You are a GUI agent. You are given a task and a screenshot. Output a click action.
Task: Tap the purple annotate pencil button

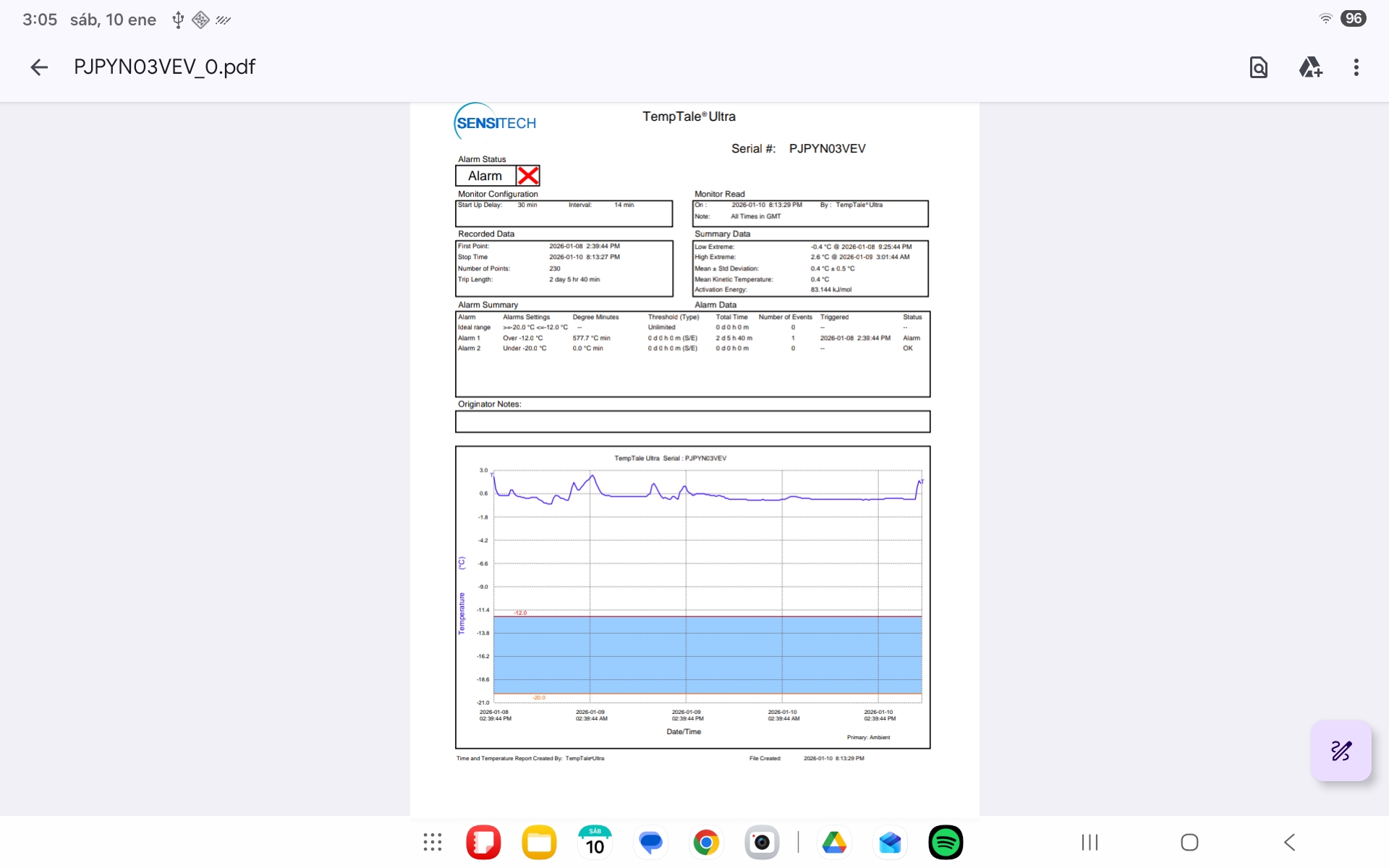click(x=1341, y=750)
